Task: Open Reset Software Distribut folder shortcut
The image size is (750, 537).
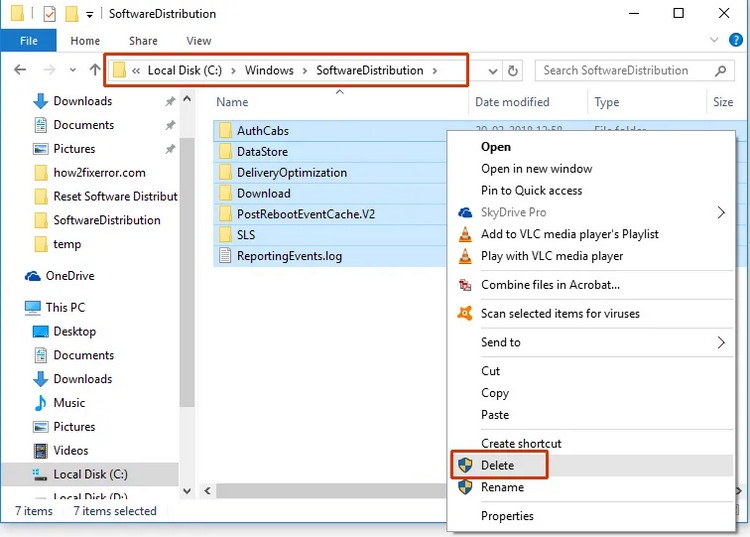Action: (115, 197)
